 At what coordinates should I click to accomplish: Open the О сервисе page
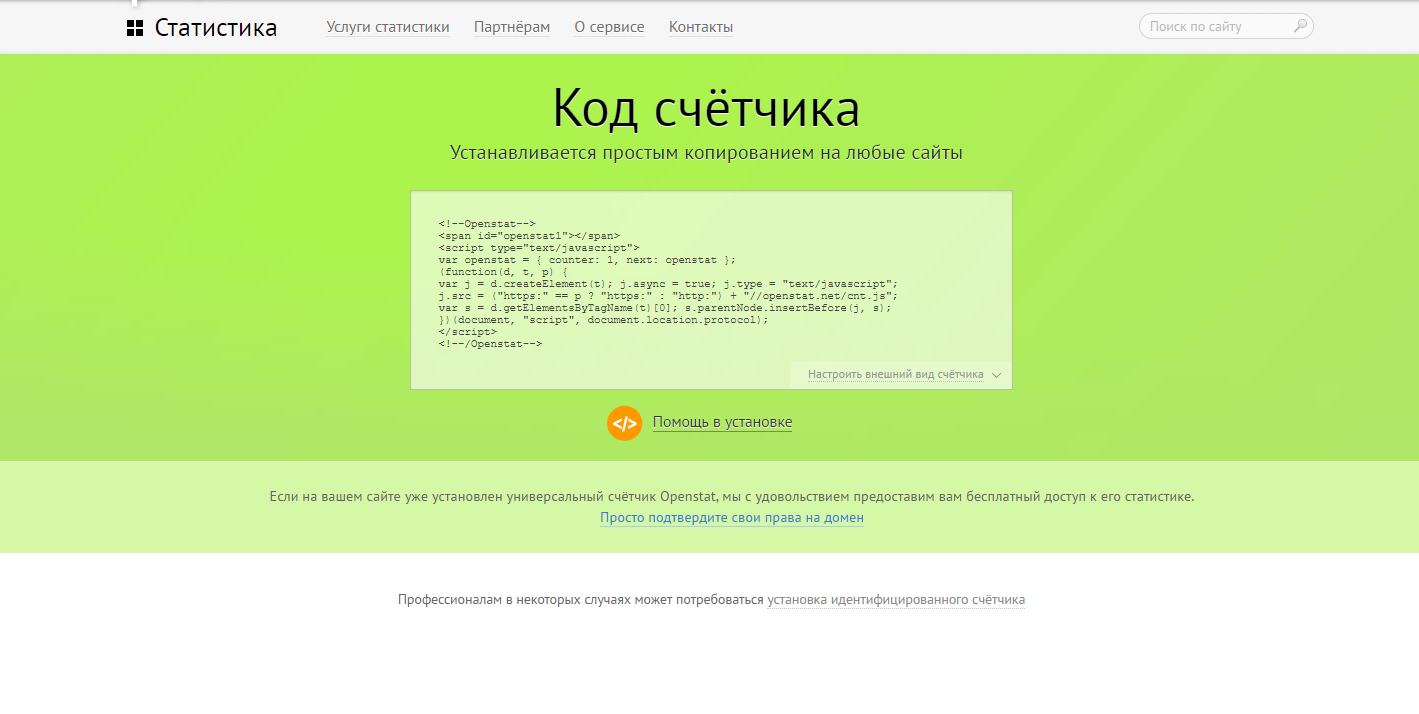click(x=609, y=27)
